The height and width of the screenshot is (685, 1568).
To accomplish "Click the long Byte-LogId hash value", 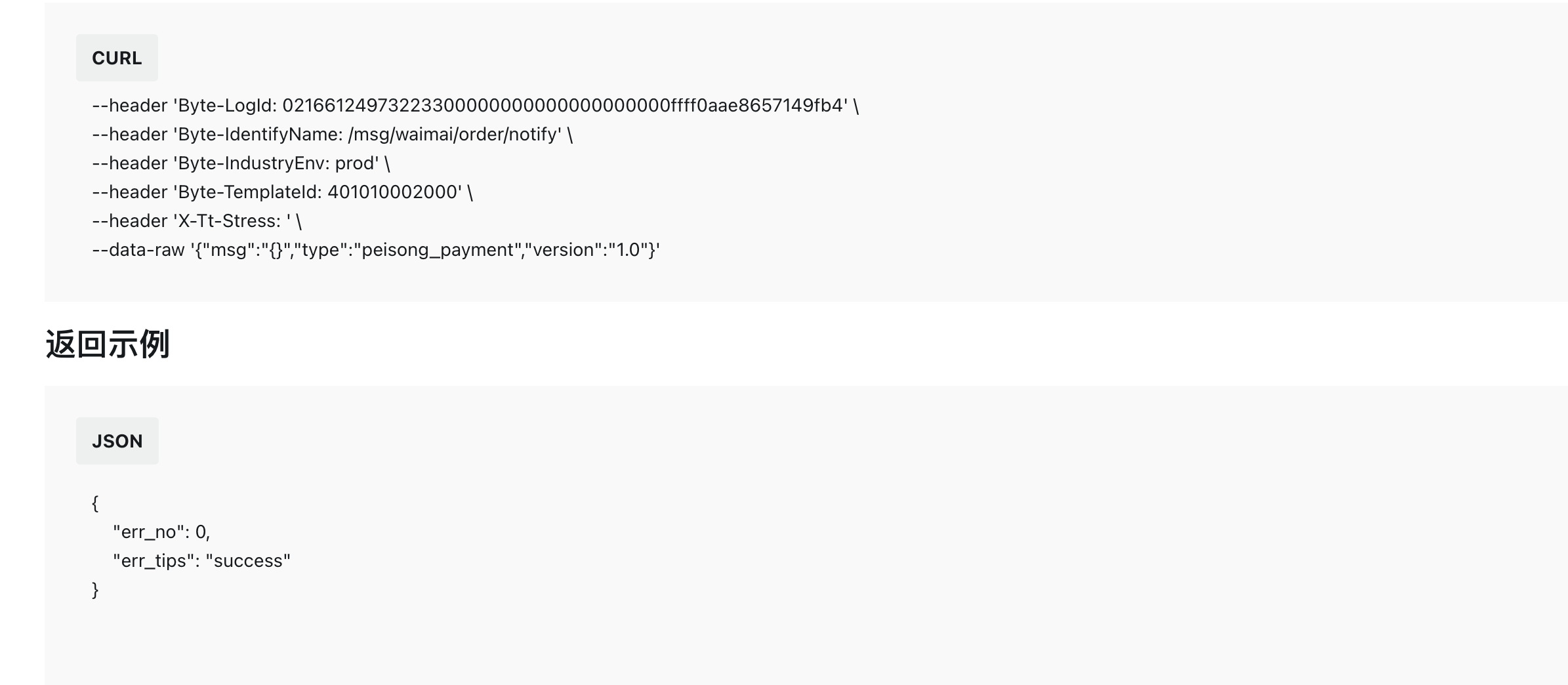I will [x=562, y=106].
